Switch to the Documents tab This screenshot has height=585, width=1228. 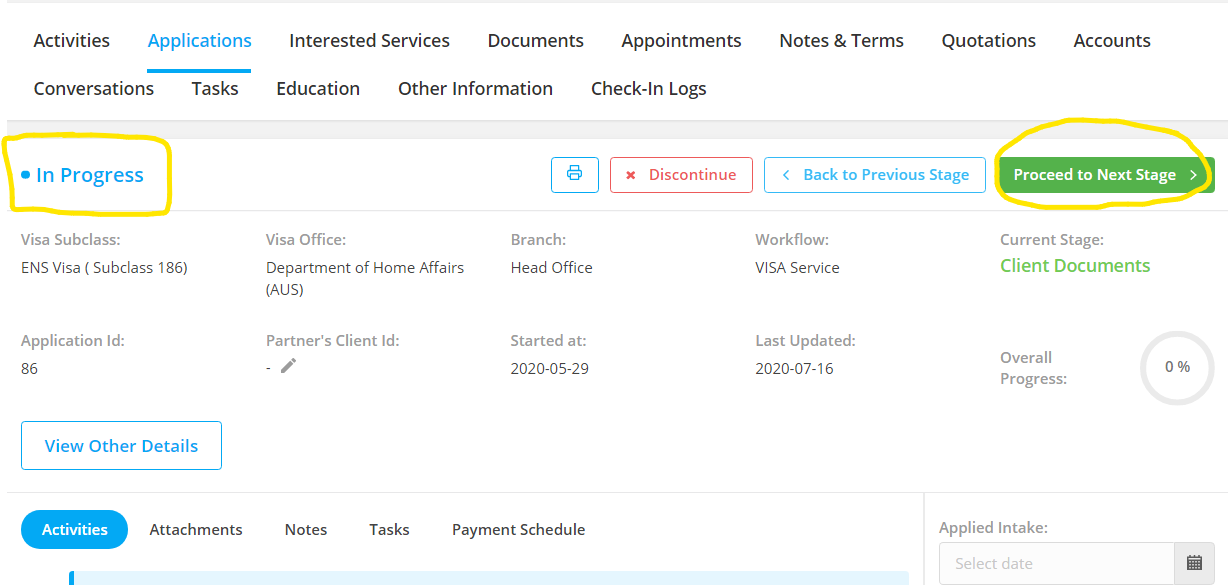click(535, 40)
